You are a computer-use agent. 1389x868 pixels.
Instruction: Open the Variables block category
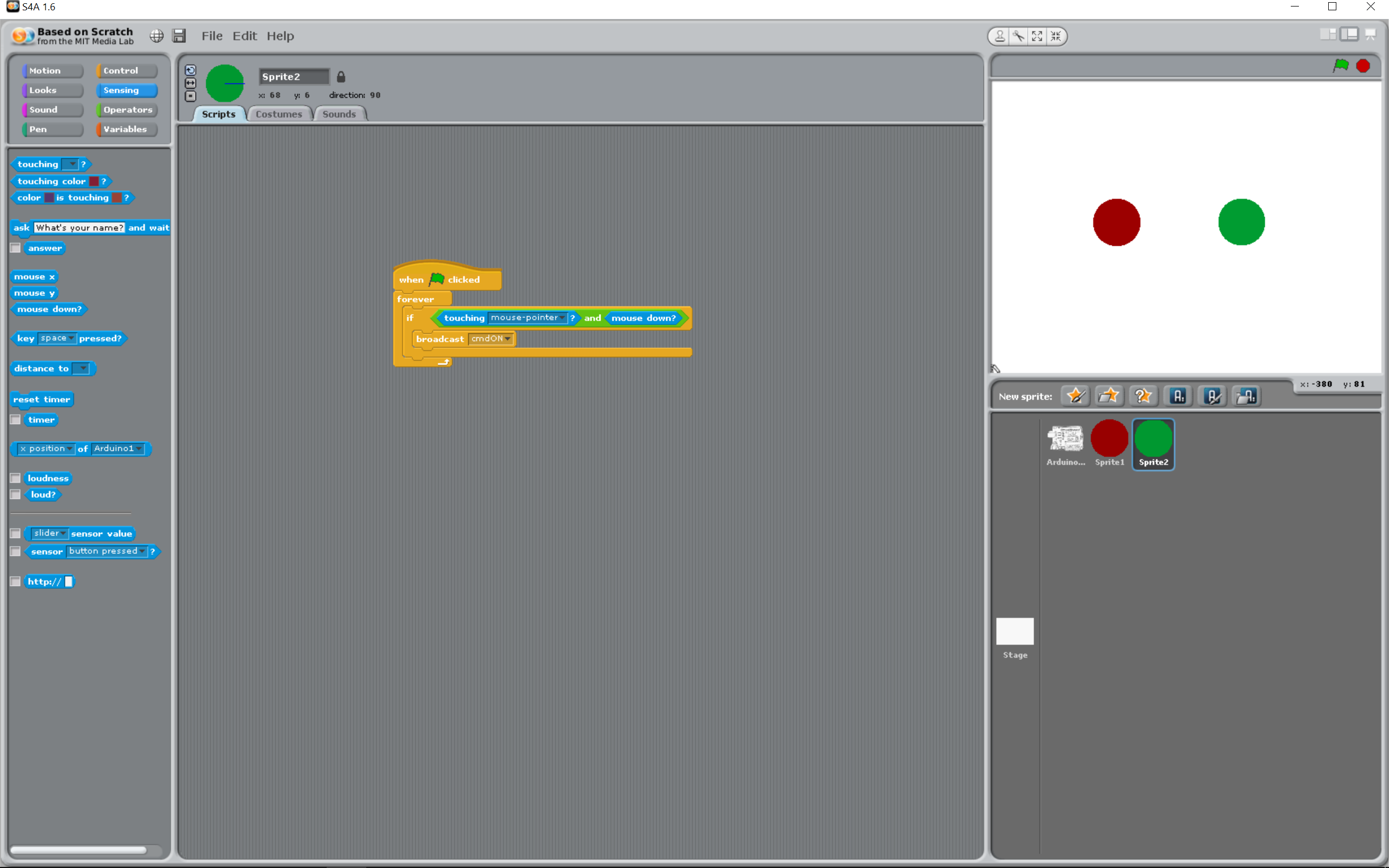[x=126, y=129]
